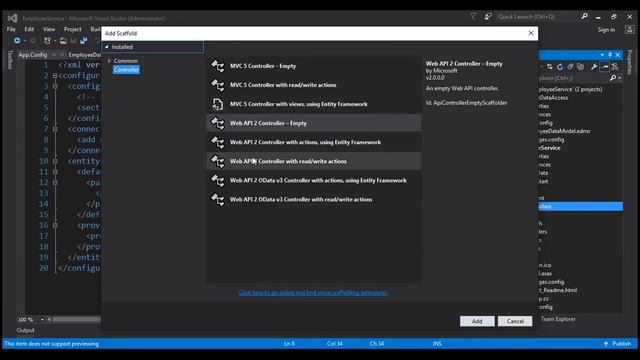Collapse XML outlining at line 2

pyautogui.click(x=55, y=76)
